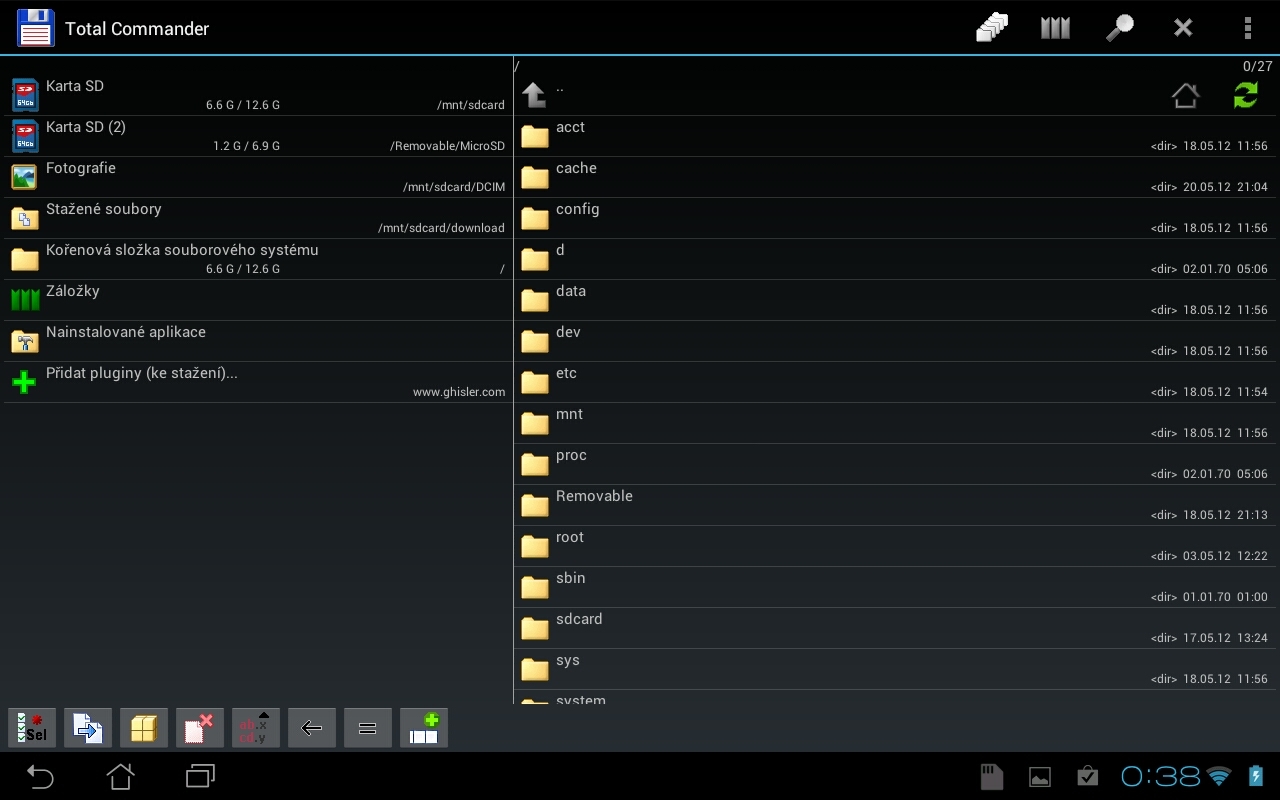Click the equals sign panel toolbar button
This screenshot has width=1280, height=800.
[x=368, y=728]
